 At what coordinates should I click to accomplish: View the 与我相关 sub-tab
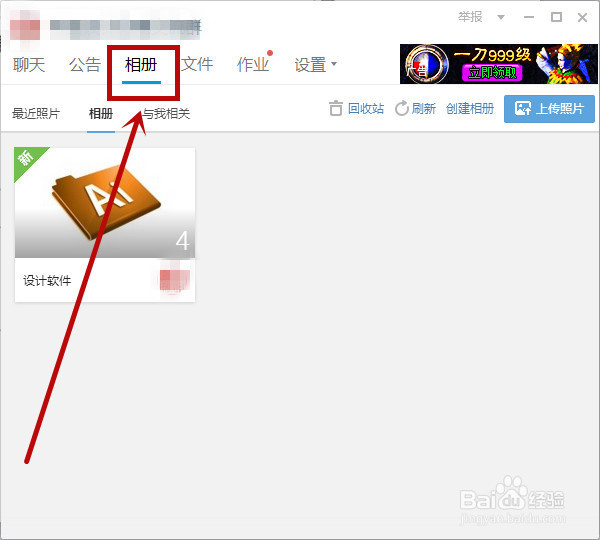[x=166, y=114]
